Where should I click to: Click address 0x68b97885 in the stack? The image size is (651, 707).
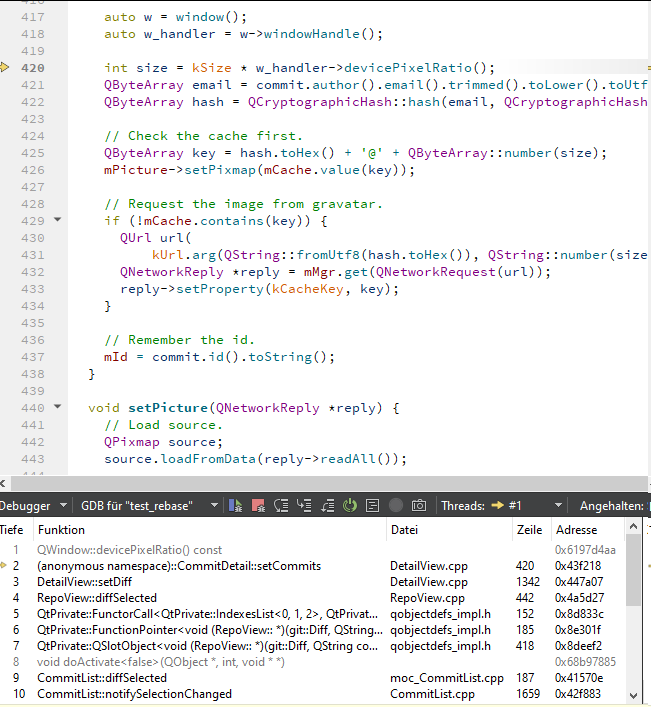(585, 661)
